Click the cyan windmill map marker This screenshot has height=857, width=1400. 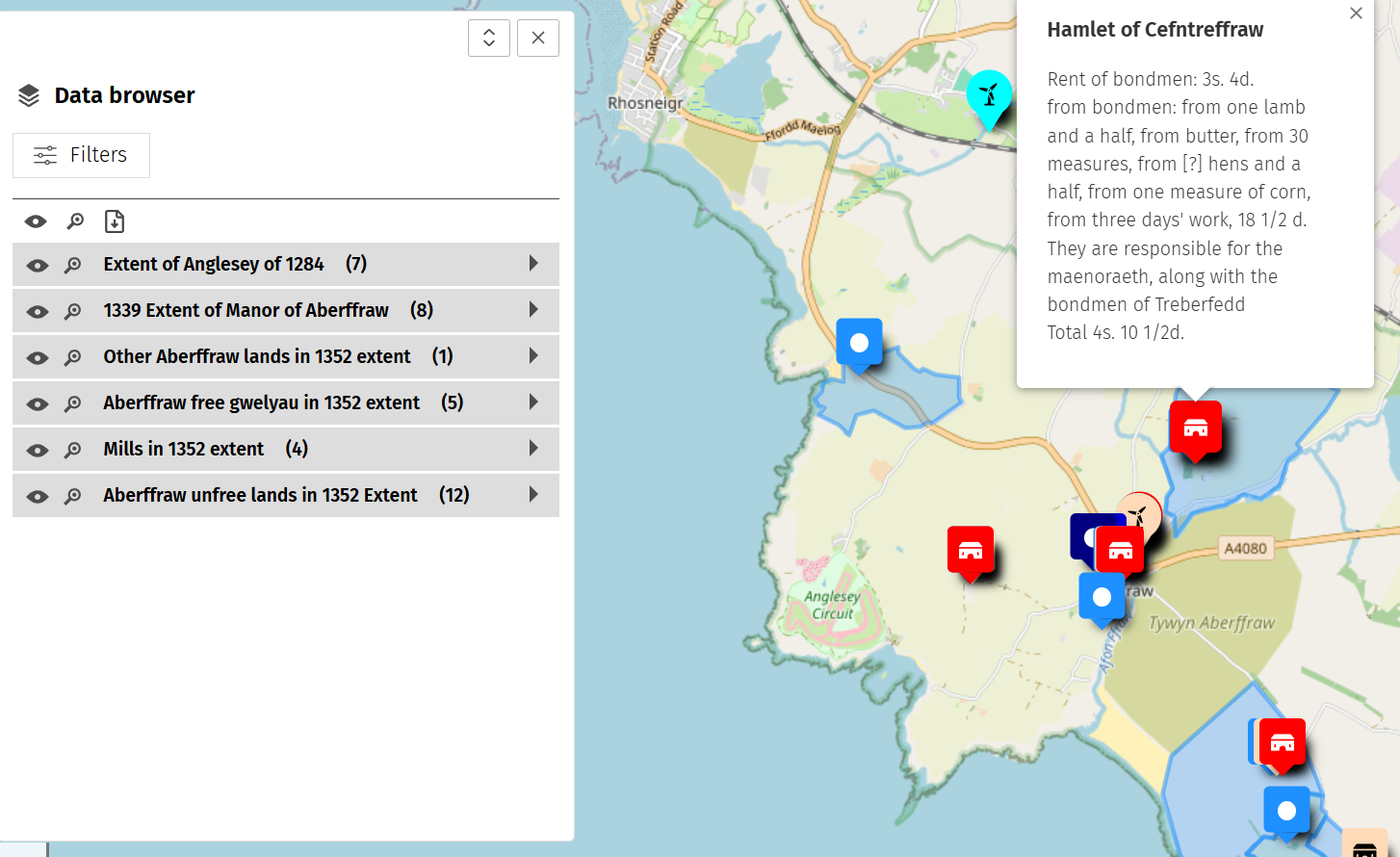989,95
